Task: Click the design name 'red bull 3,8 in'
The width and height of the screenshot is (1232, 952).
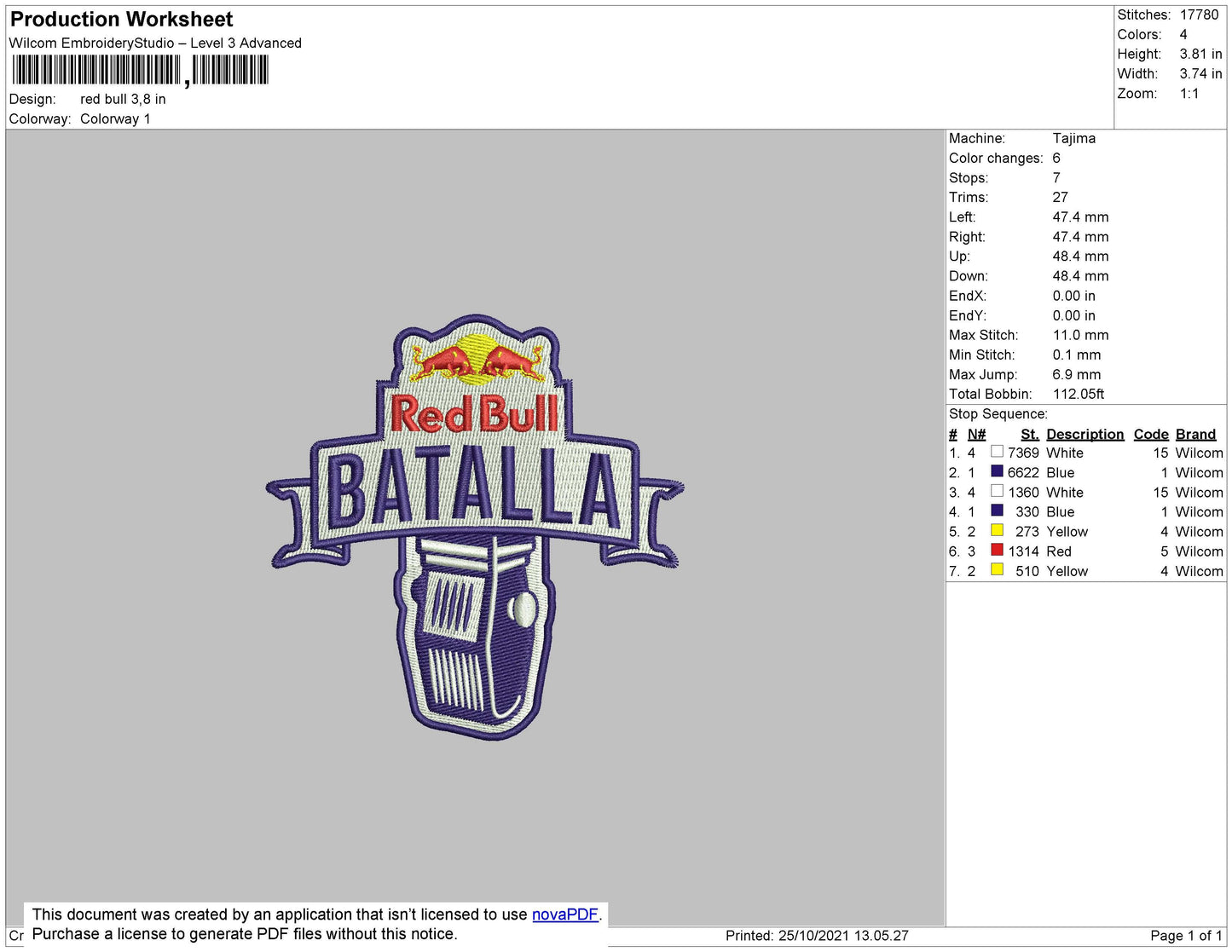Action: [123, 99]
